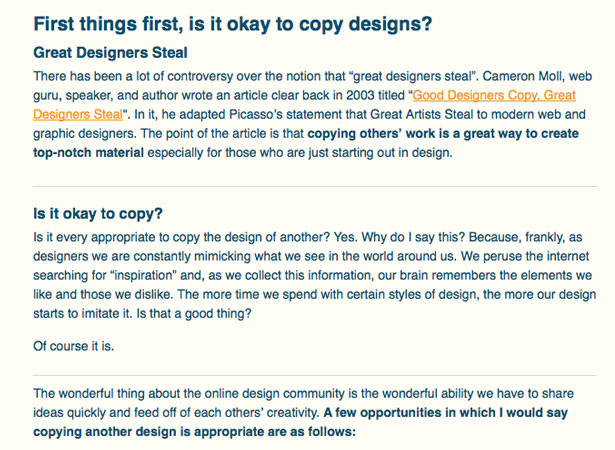Select the "Great Designers Steal" bold subheading

pos(110,53)
